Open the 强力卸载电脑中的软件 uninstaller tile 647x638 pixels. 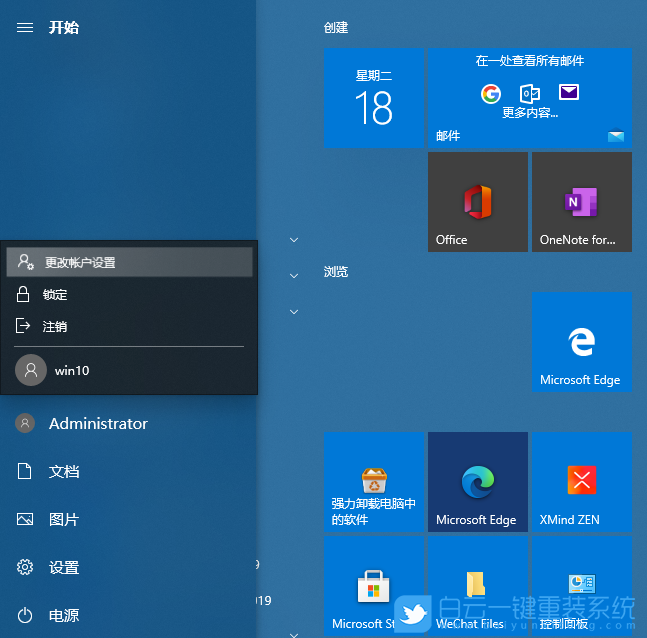pyautogui.click(x=373, y=482)
